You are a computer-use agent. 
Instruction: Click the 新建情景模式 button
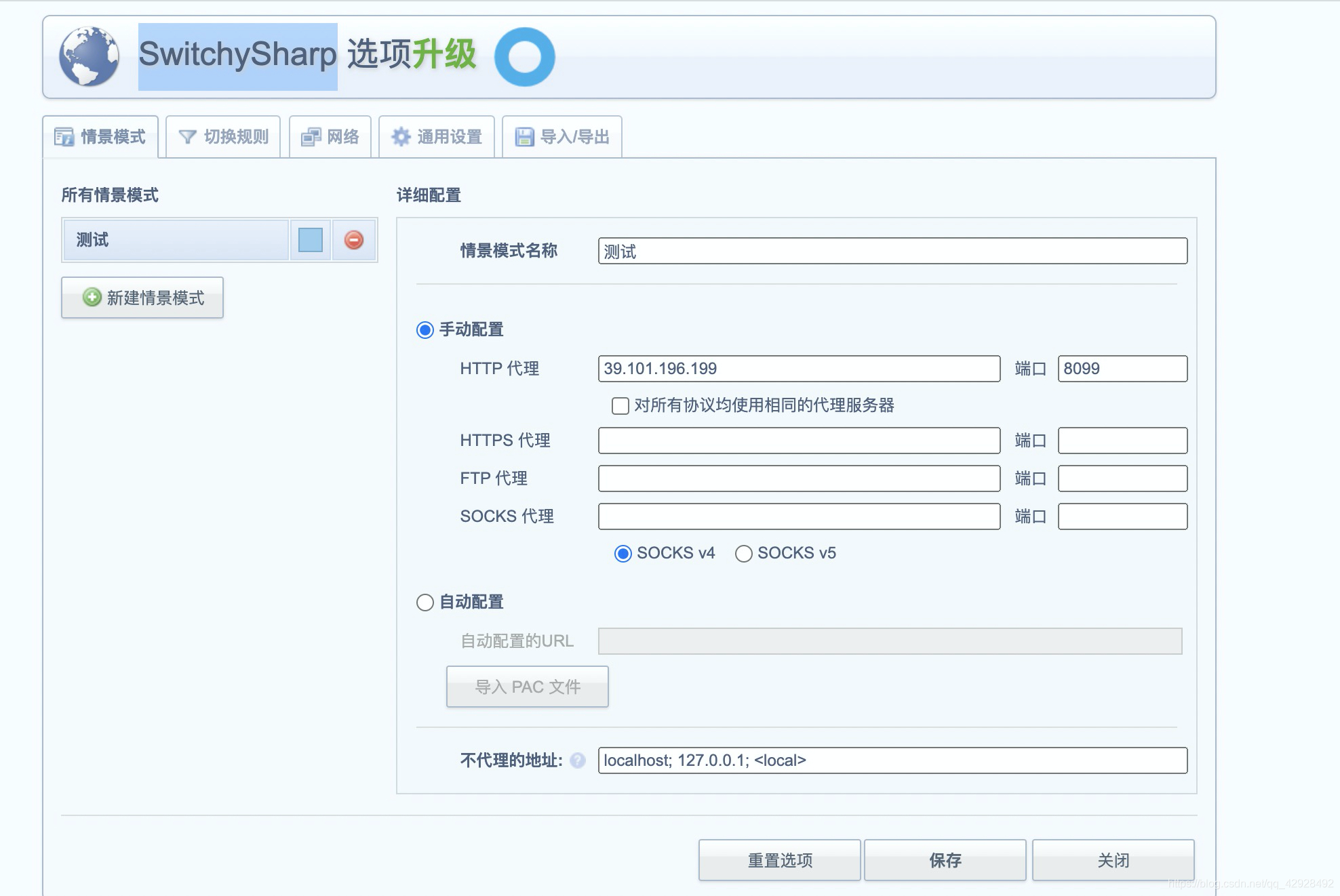tap(142, 298)
